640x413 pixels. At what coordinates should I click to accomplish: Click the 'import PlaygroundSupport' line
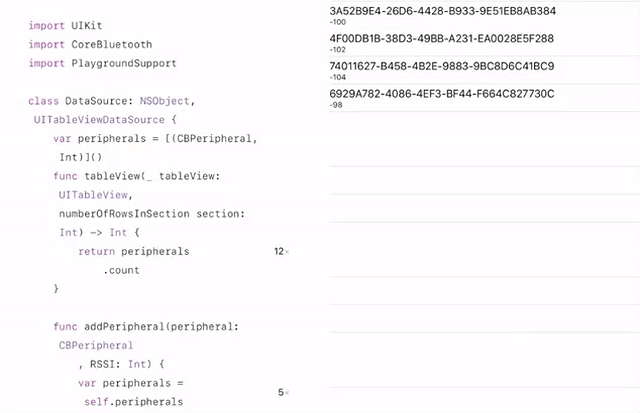point(102,63)
